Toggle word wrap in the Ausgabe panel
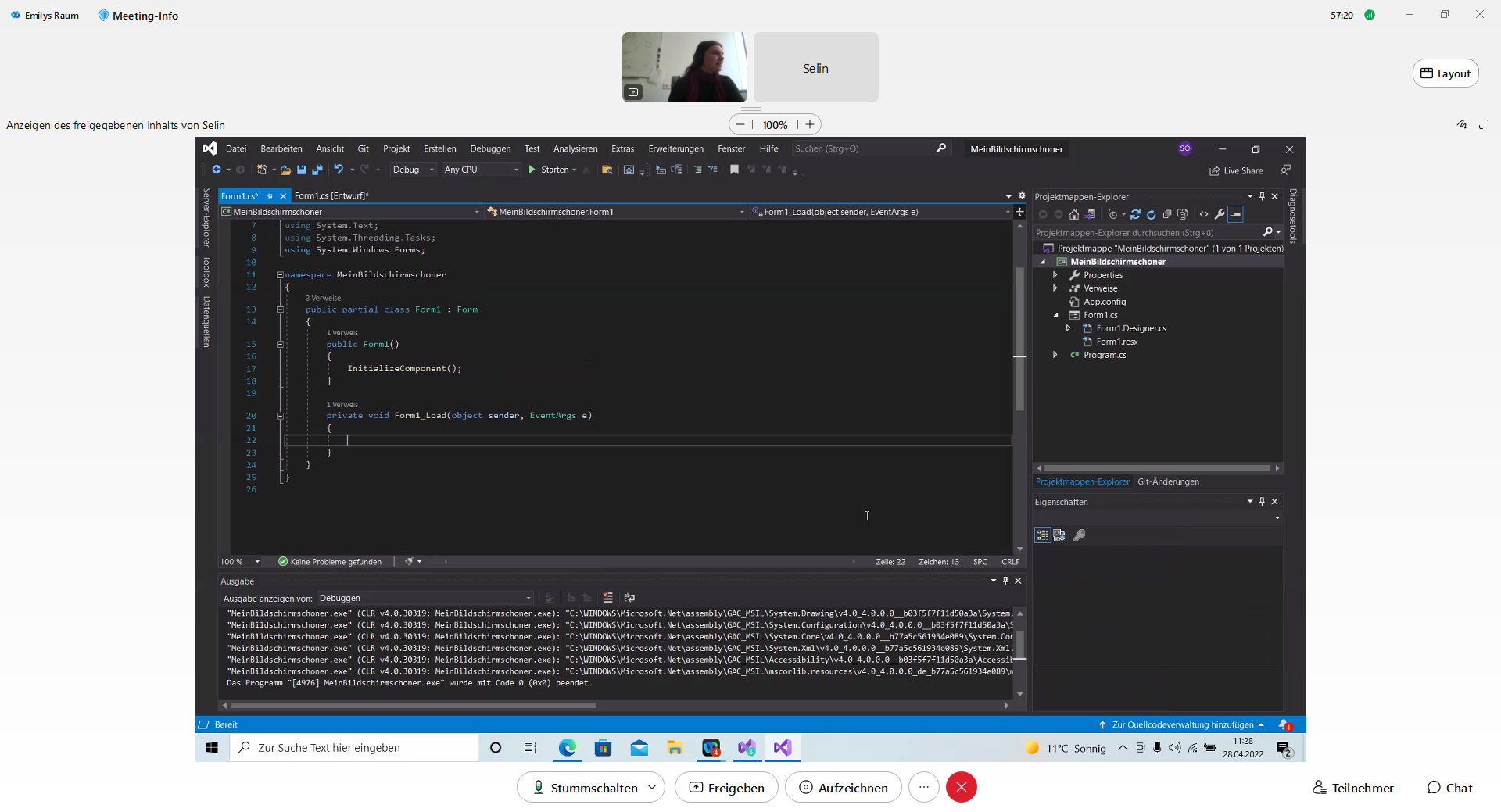Viewport: 1501px width, 812px height. pos(629,598)
